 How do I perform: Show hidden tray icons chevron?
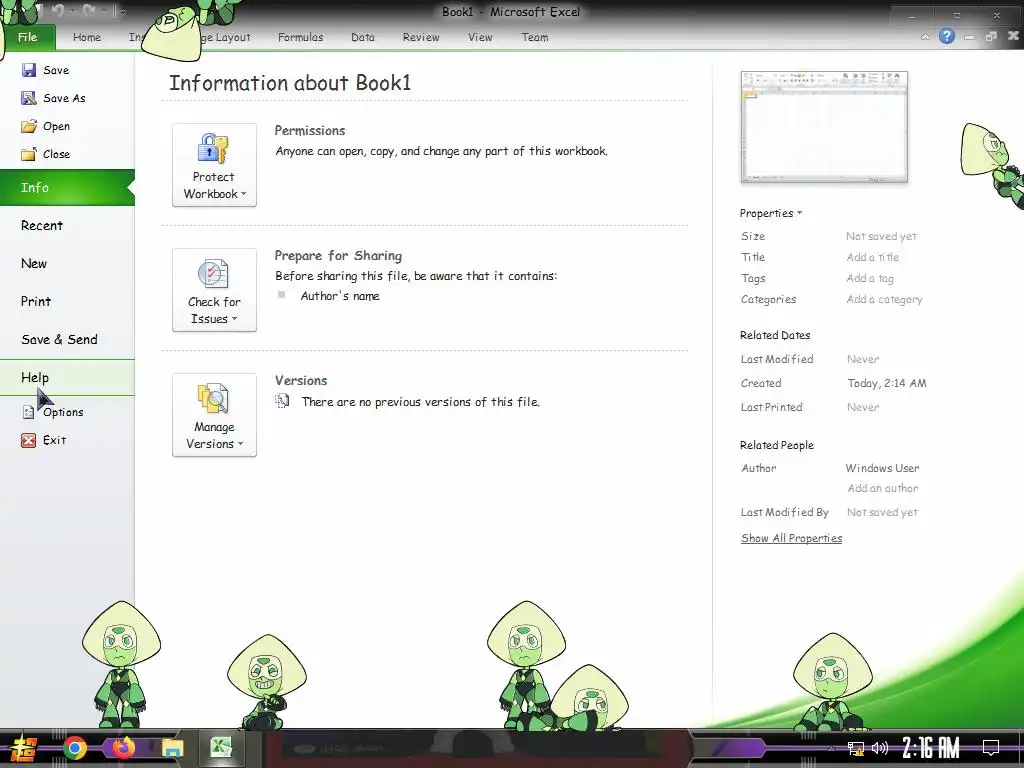pos(831,748)
